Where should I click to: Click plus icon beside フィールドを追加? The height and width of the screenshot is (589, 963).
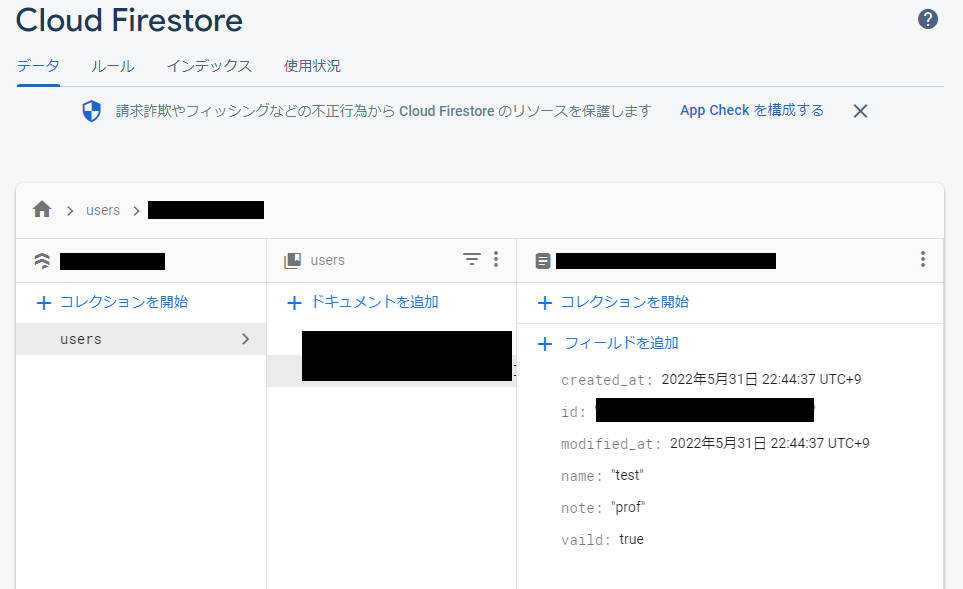(545, 344)
